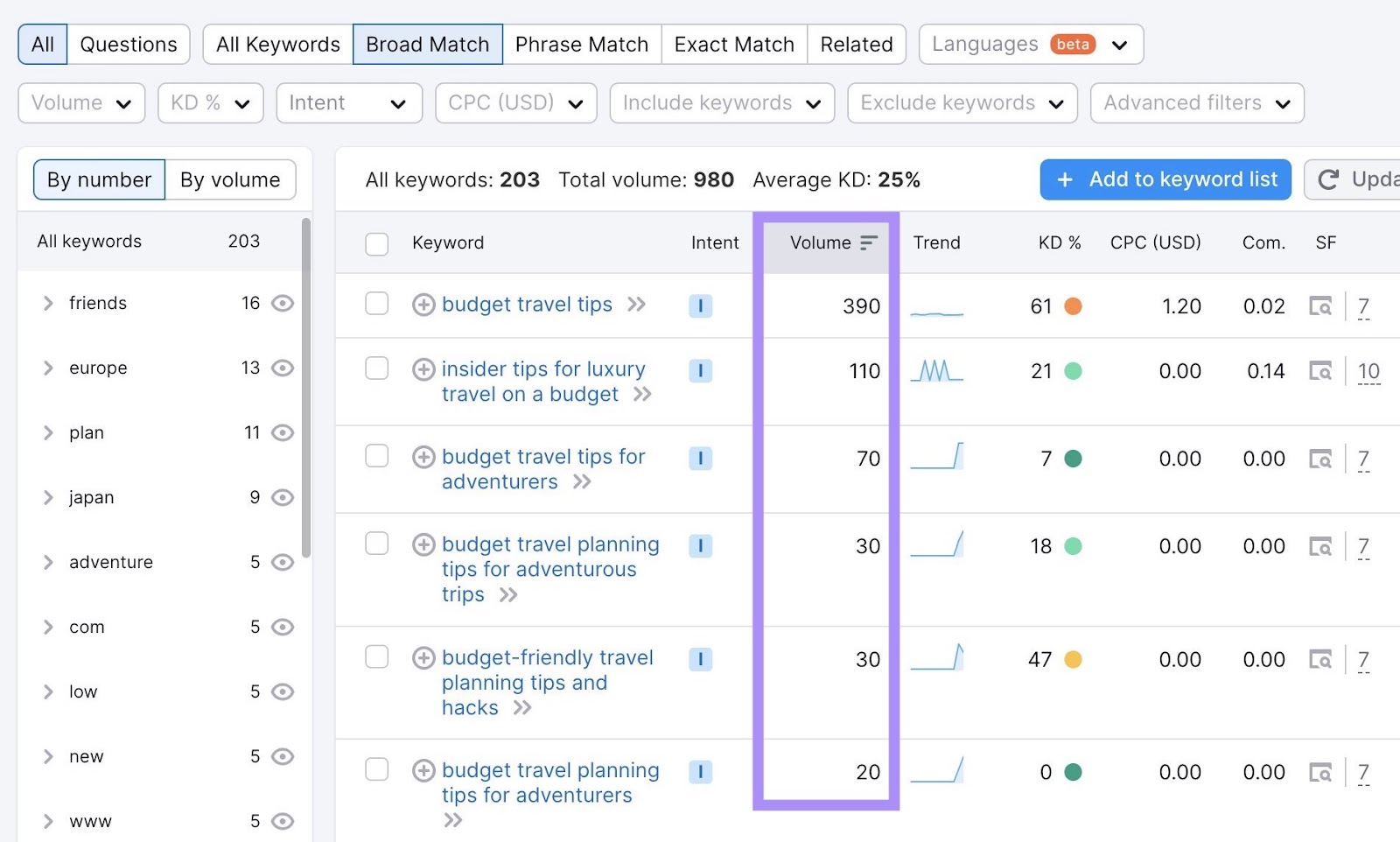
Task: Click dark green KD dot for KD 7
Action: (x=1073, y=459)
